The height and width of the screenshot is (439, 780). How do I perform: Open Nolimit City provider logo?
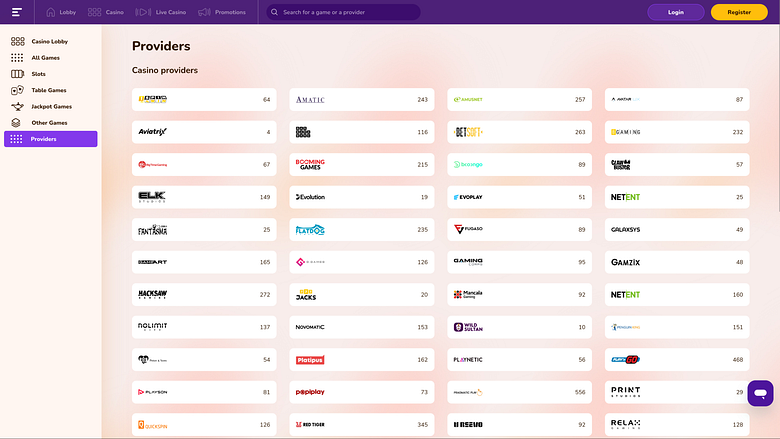click(152, 327)
